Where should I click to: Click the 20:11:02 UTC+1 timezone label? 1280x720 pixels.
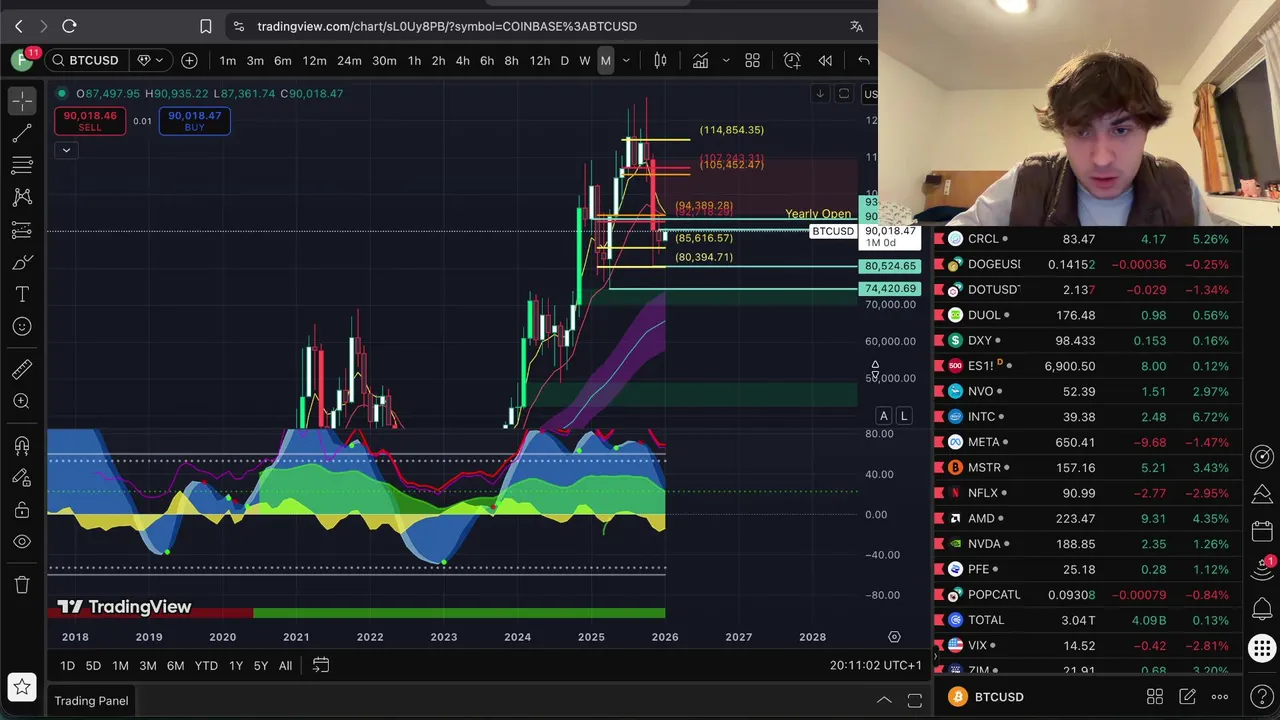coord(875,666)
